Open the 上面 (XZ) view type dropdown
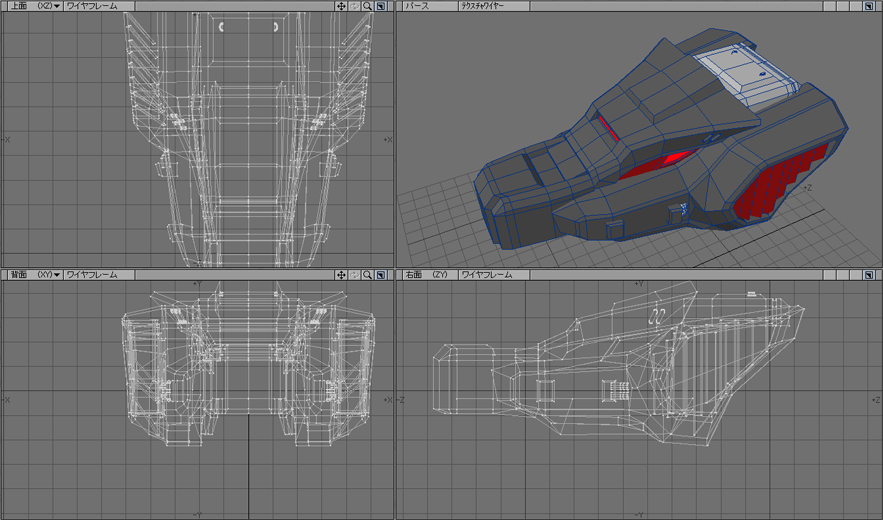This screenshot has width=883, height=520. [x=33, y=6]
